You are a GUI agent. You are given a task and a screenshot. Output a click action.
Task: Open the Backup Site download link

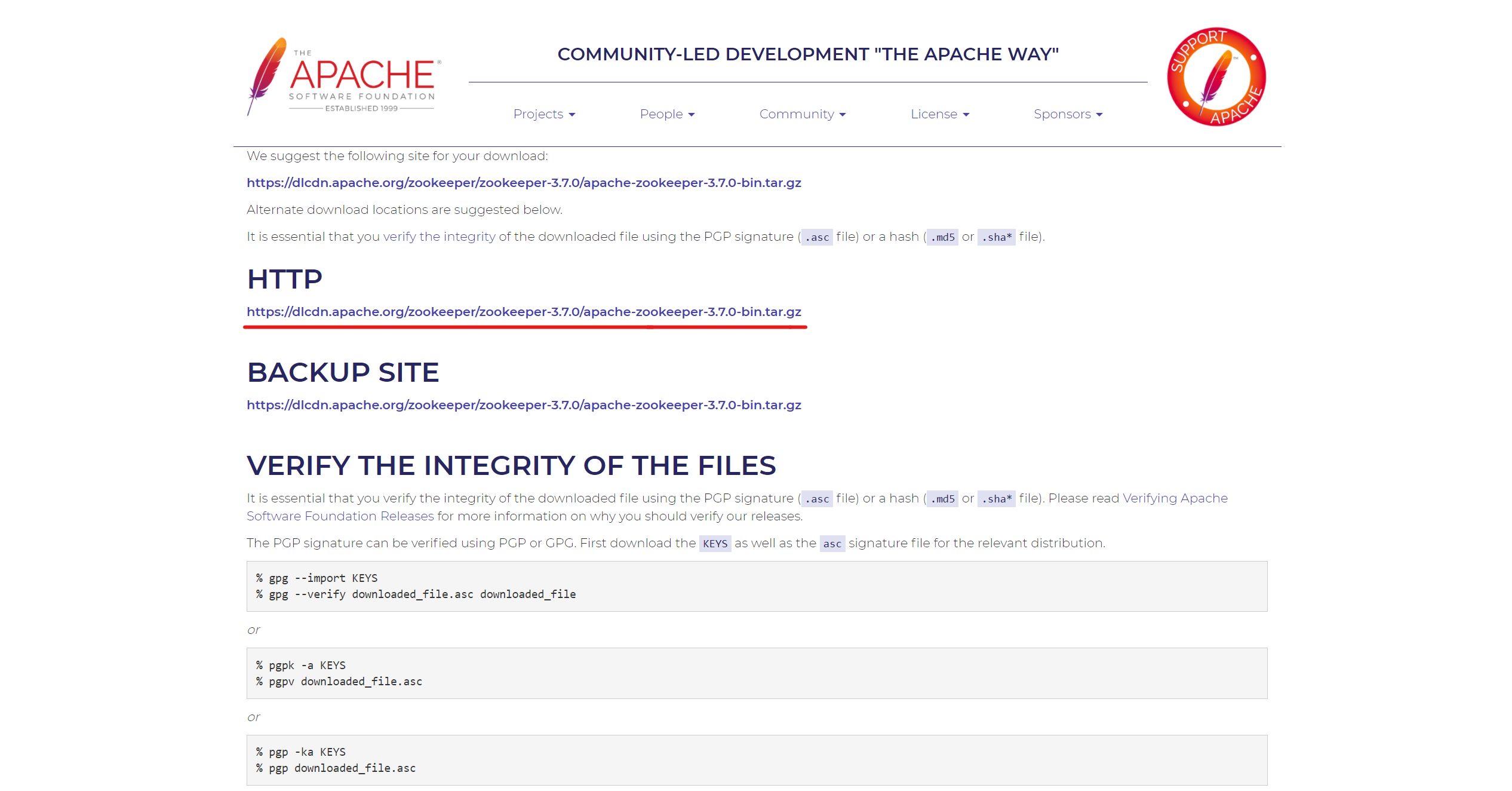[524, 405]
